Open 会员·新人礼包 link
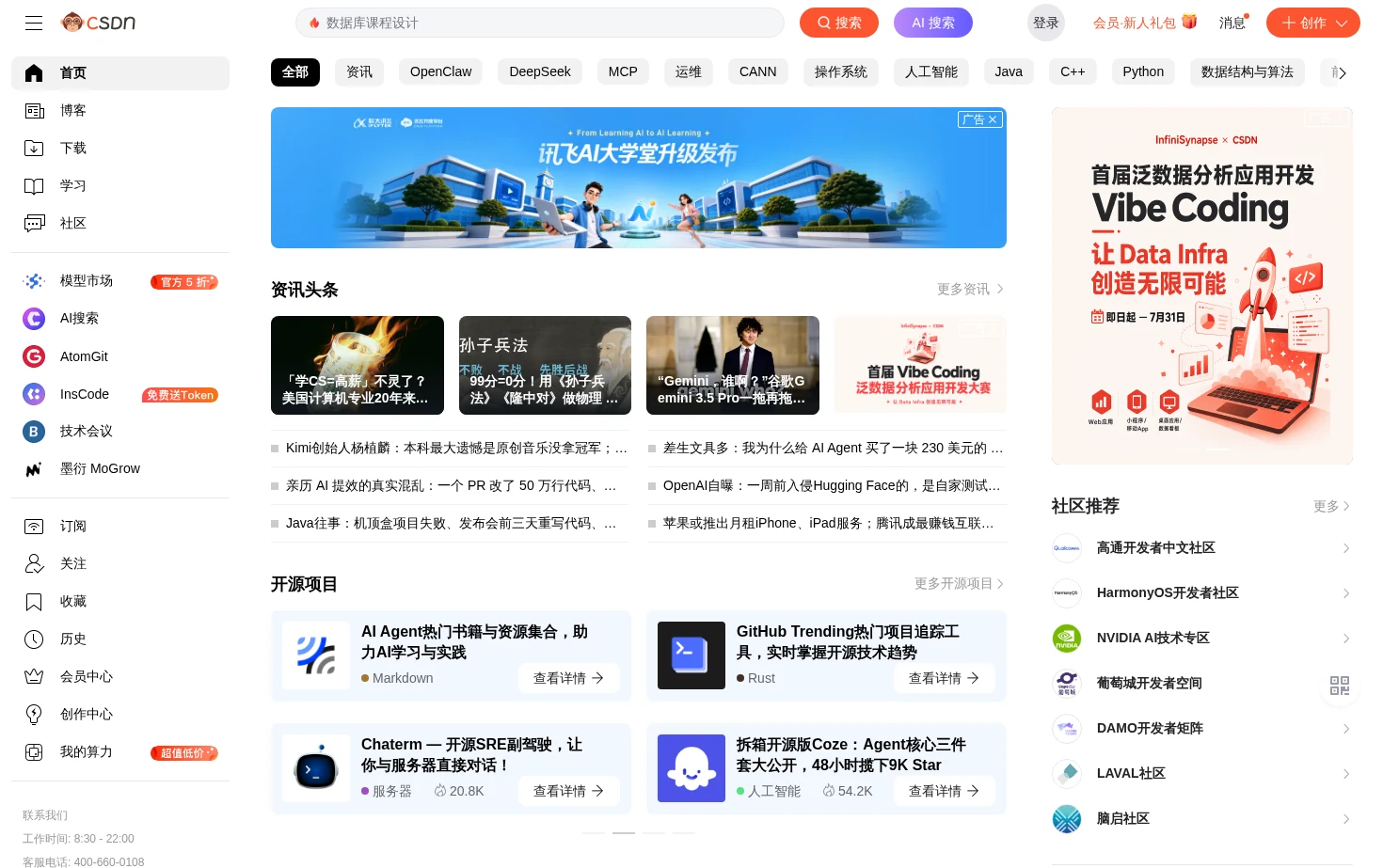Screen dimensions: 1383x868 pyautogui.click(x=1145, y=23)
